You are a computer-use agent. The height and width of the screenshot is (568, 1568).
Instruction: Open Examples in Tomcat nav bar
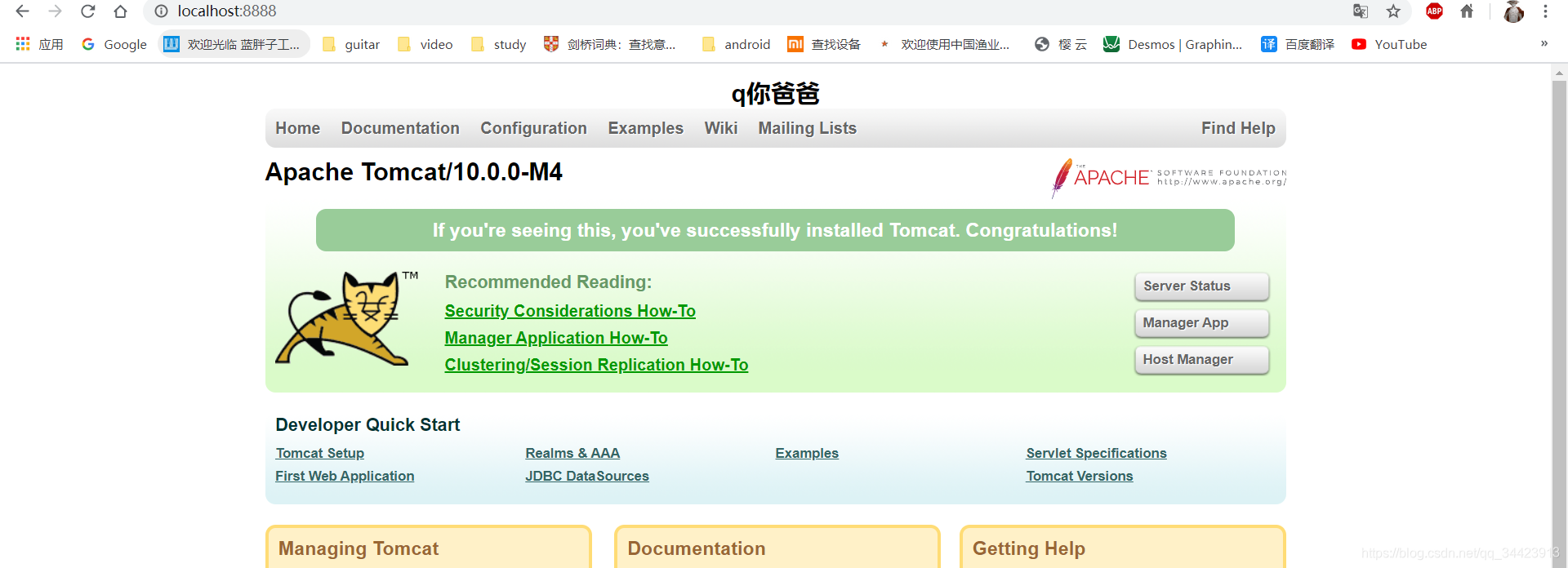[645, 128]
